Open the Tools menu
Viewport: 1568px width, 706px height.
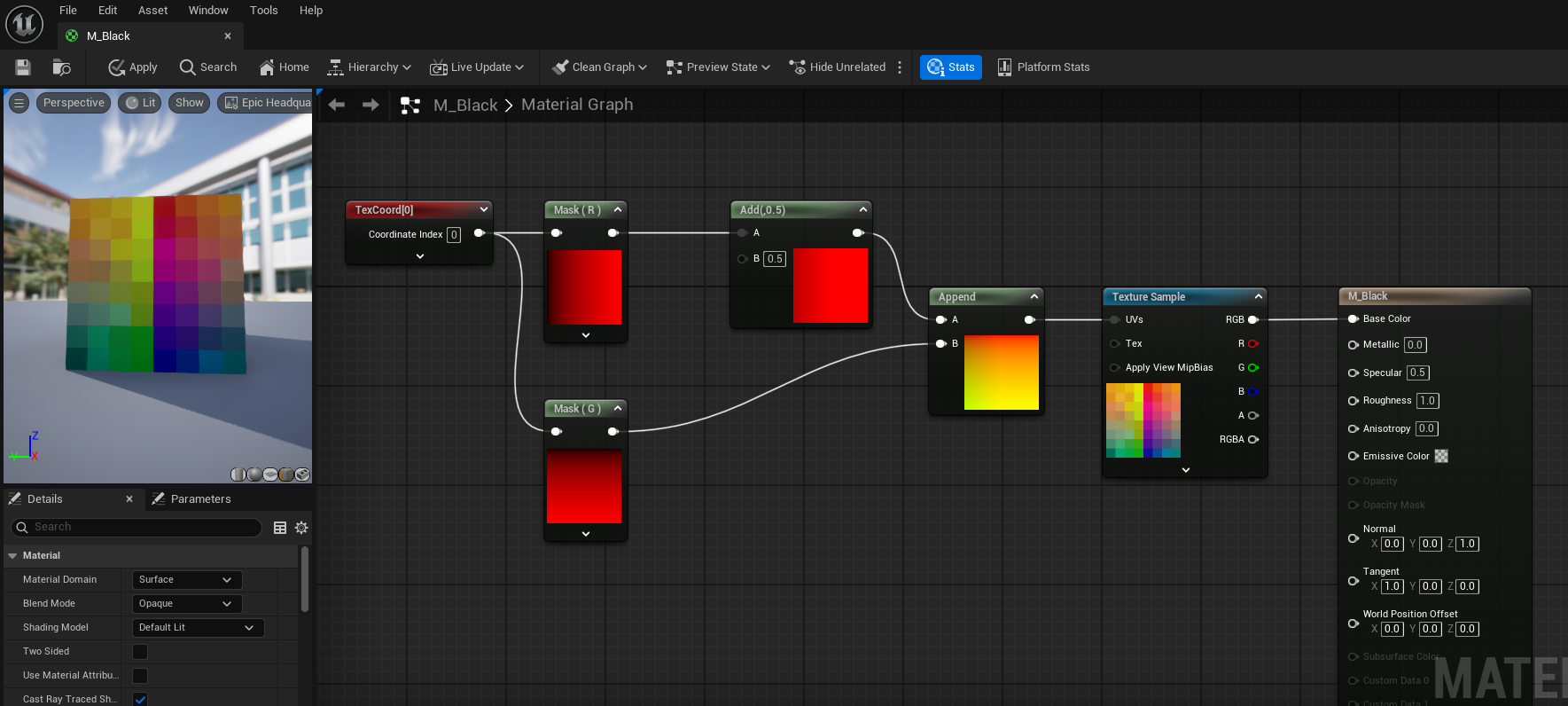(264, 11)
